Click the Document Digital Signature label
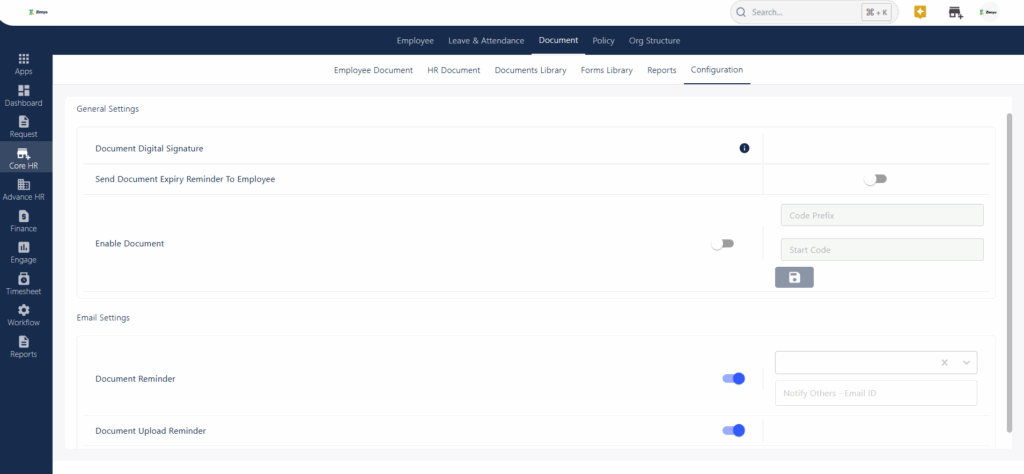The width and height of the screenshot is (1024, 474). coord(150,148)
